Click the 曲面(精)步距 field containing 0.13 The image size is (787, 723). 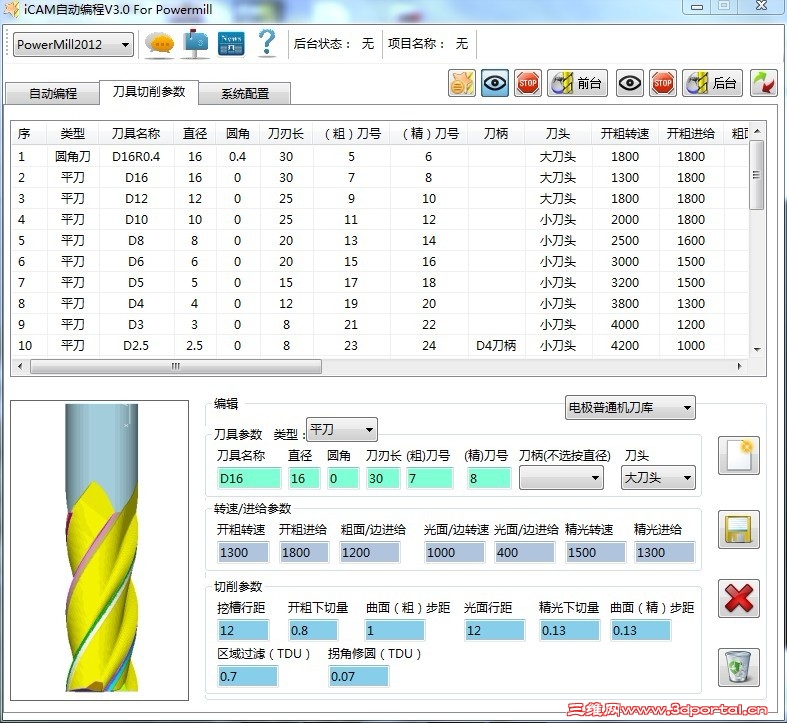[x=640, y=631]
